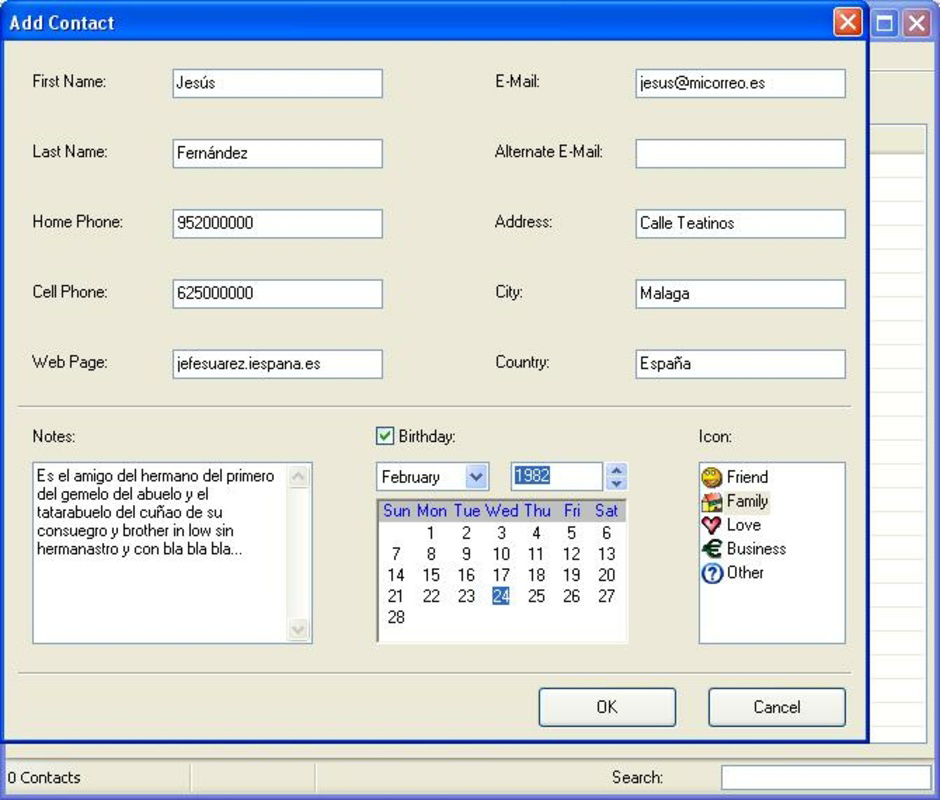
Task: Choose the Family house icon
Action: point(712,501)
